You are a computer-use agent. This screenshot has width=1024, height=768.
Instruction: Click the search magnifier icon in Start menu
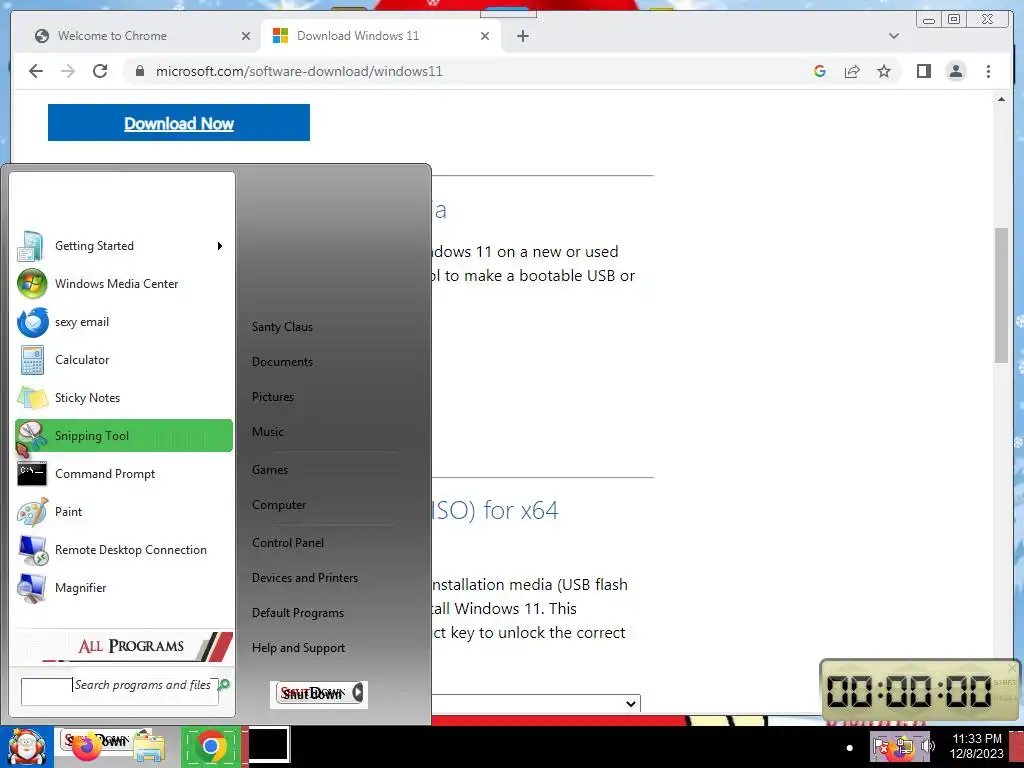coord(224,684)
